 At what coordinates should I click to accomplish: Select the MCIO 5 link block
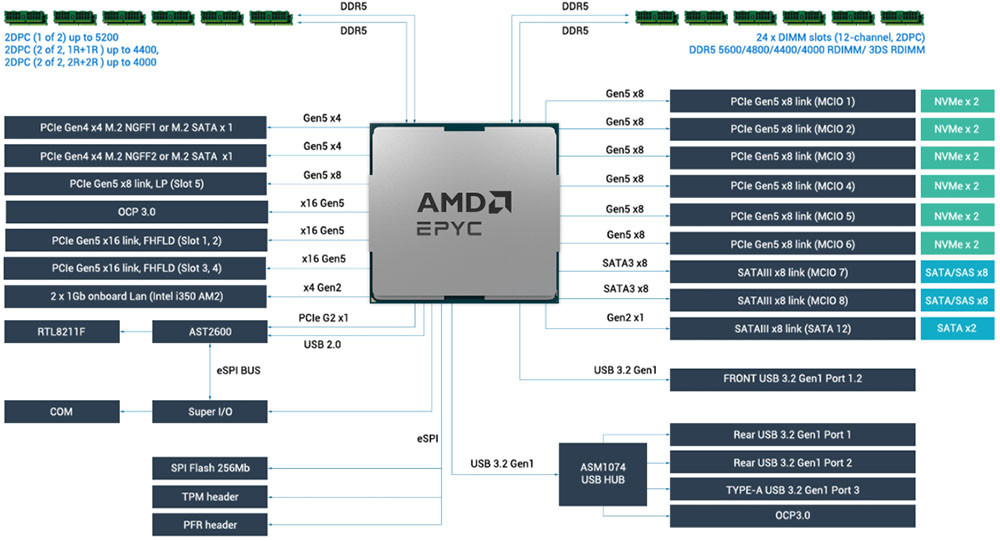[x=793, y=216]
